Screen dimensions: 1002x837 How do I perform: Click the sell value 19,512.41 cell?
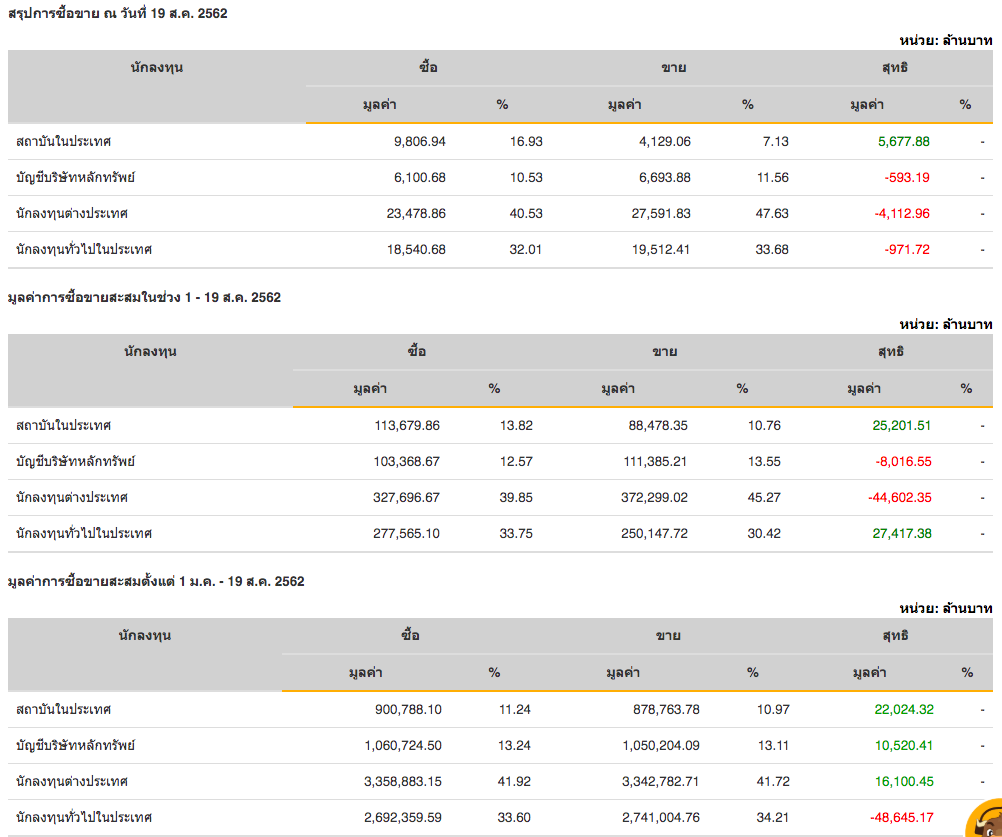pyautogui.click(x=657, y=249)
